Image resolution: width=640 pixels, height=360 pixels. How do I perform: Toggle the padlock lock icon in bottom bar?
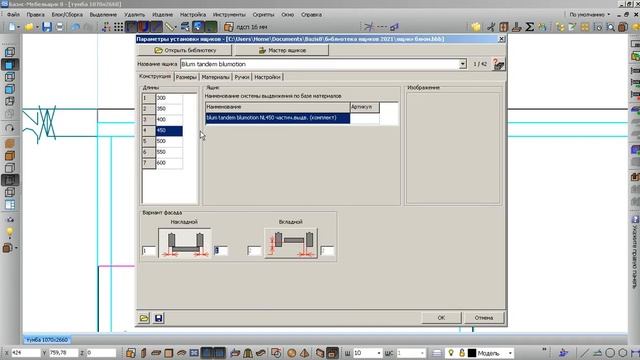click(462, 353)
